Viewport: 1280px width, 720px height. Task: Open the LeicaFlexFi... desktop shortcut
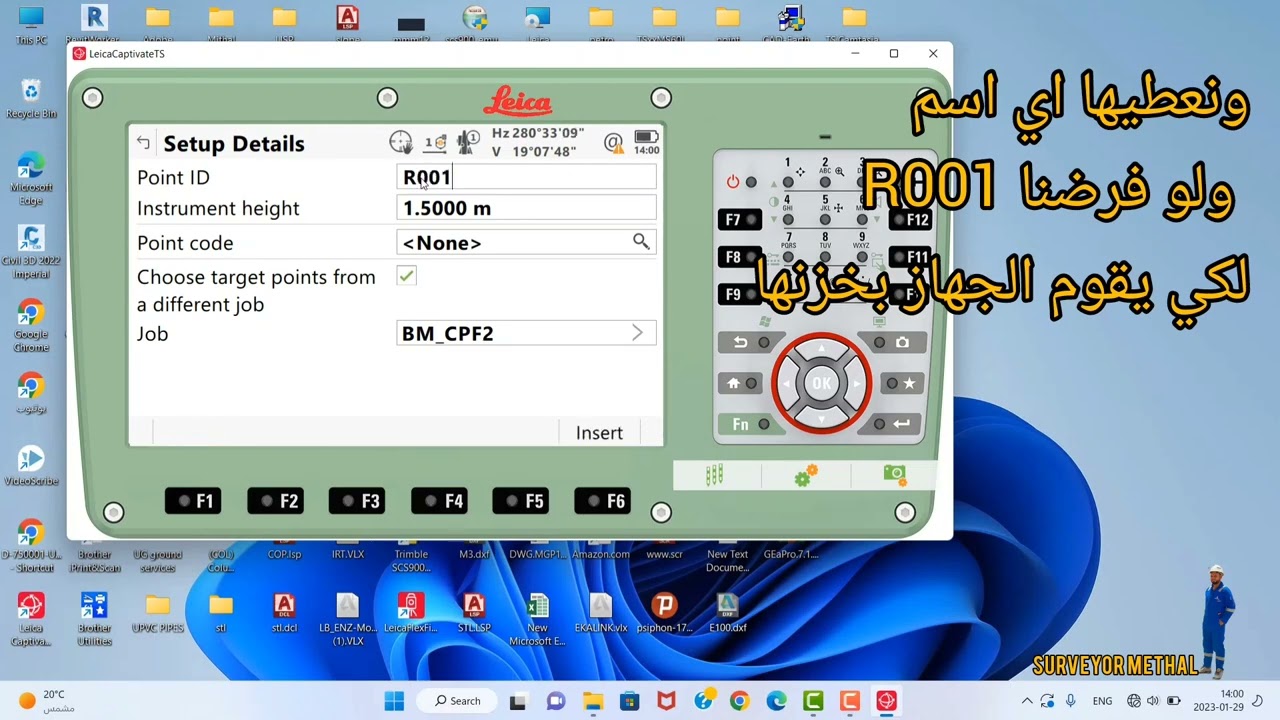click(410, 613)
